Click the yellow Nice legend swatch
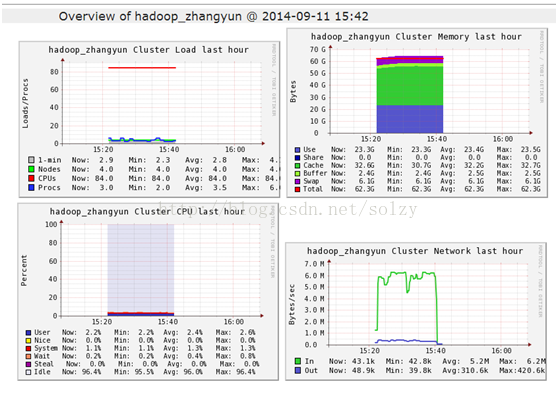 click(28, 341)
